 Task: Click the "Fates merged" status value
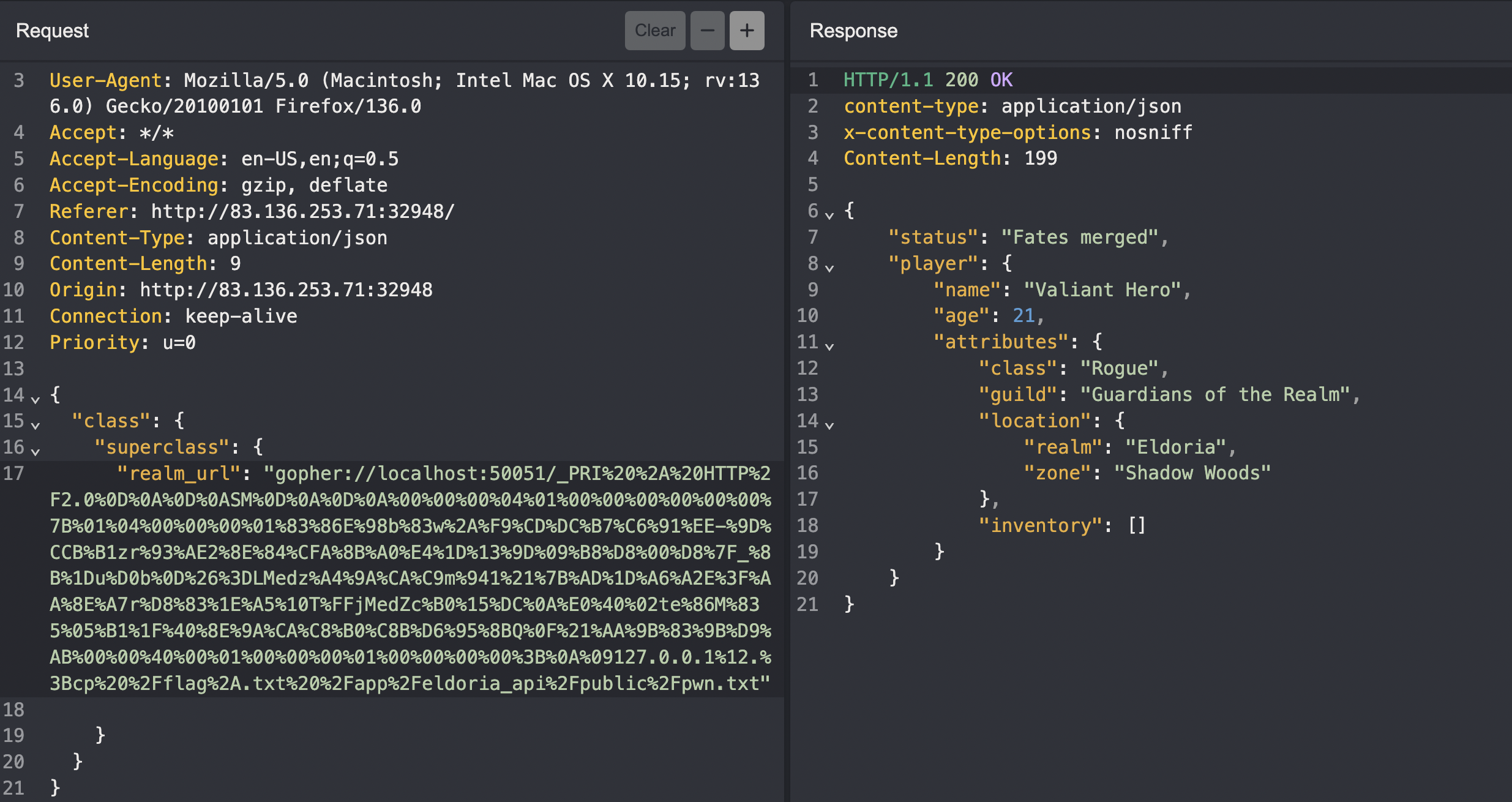pos(1079,237)
